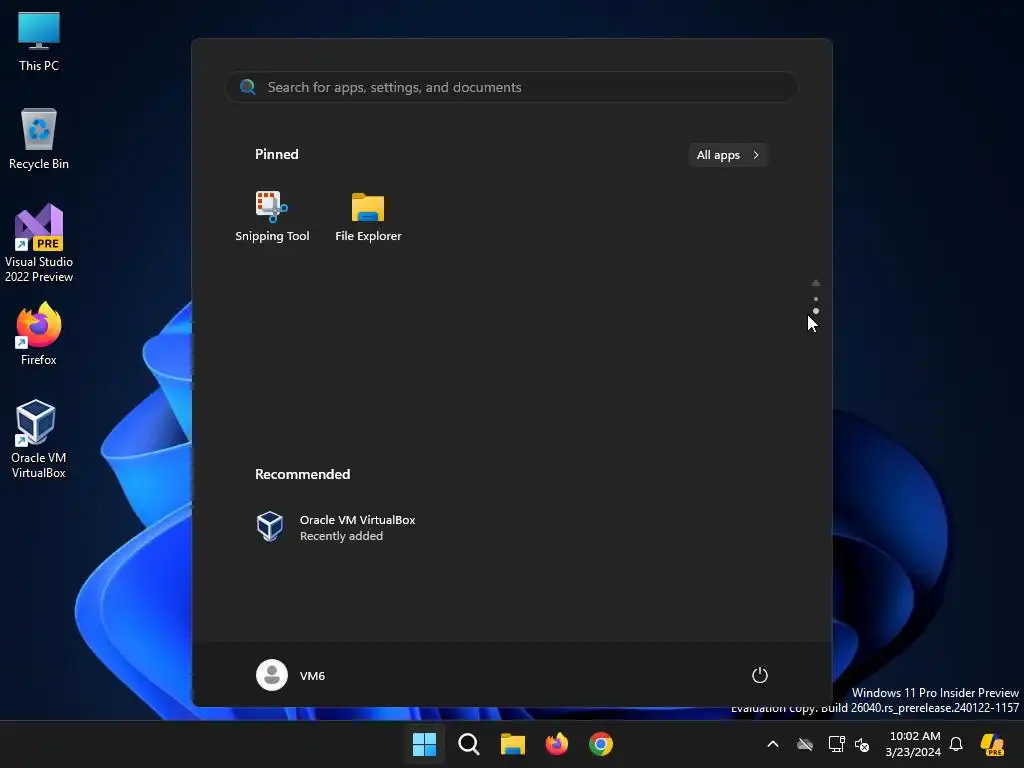The height and width of the screenshot is (768, 1024).
Task: Go to previous pinned page arrow
Action: coord(816,283)
